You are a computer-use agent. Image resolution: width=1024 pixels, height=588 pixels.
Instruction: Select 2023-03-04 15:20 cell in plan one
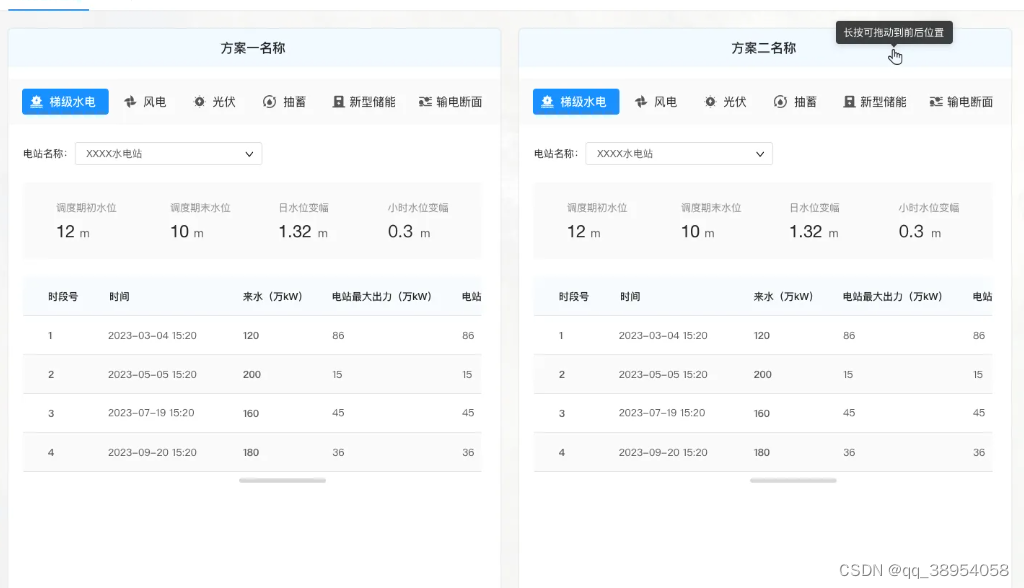tap(152, 335)
